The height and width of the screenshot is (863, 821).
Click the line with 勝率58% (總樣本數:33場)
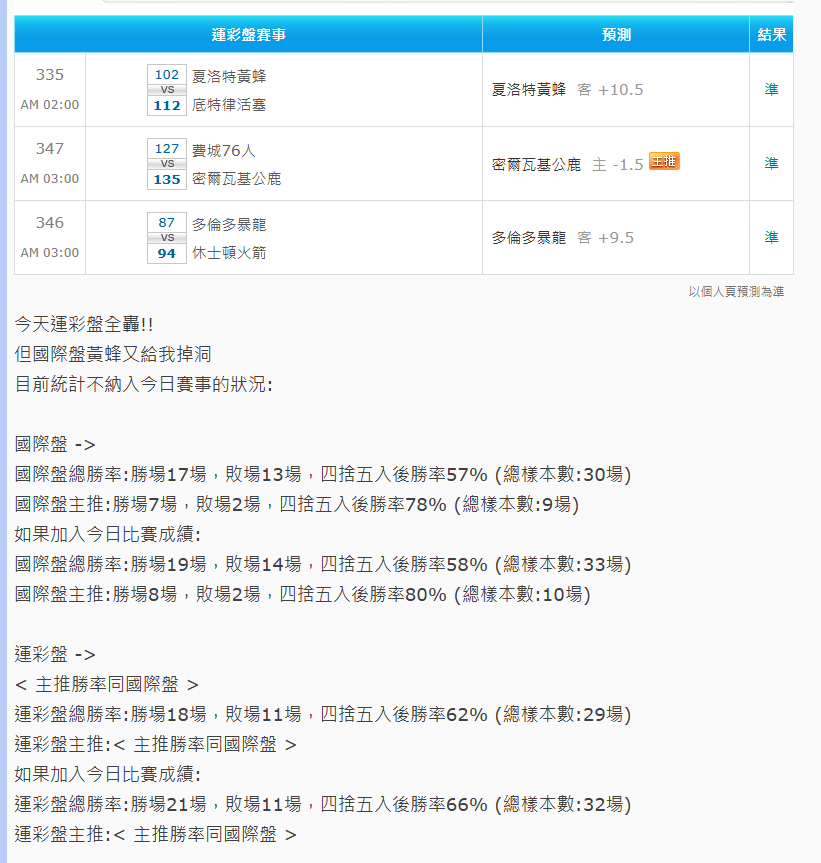click(x=323, y=565)
